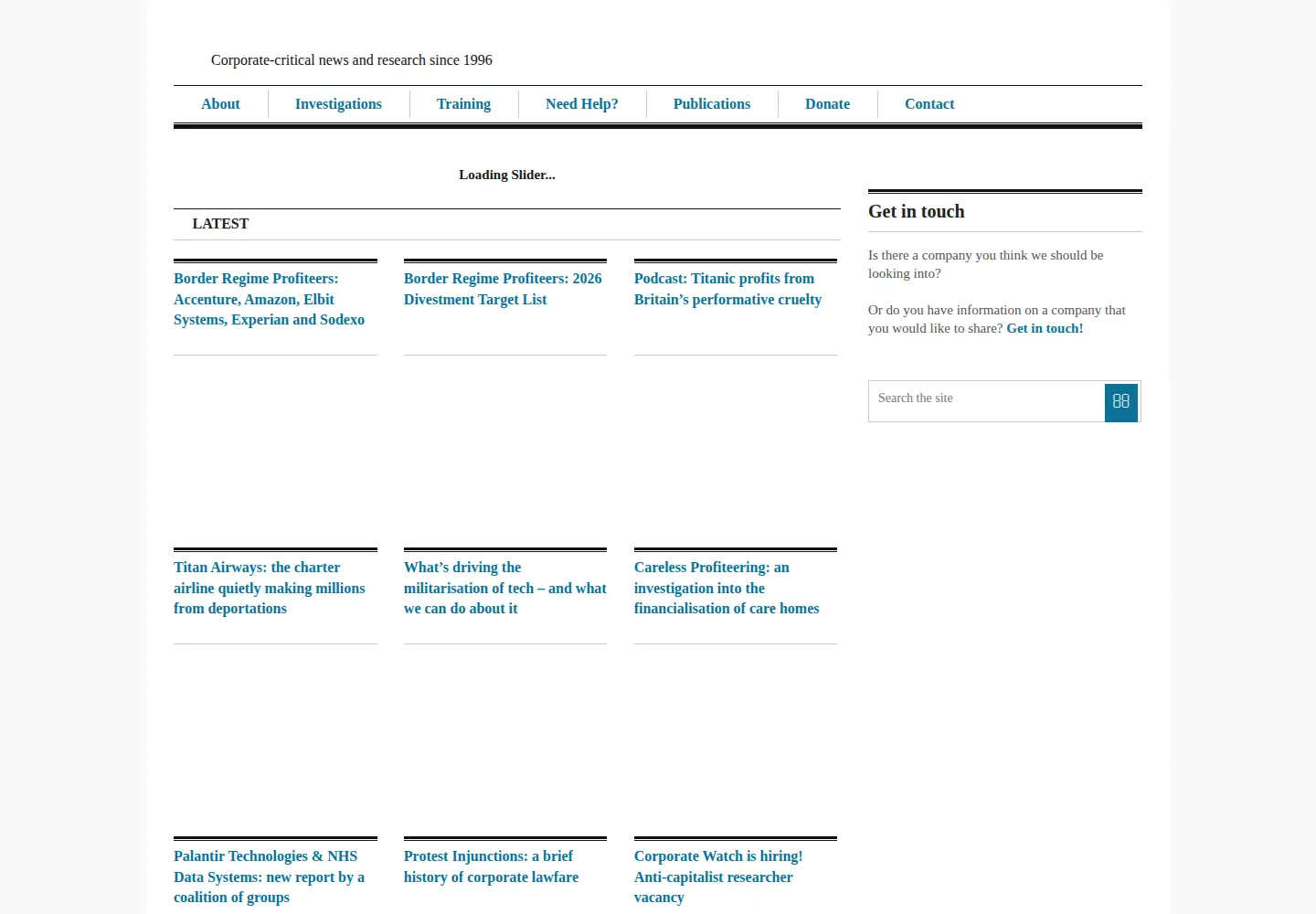Visit the Publications section
The height and width of the screenshot is (914, 1316).
click(x=712, y=104)
